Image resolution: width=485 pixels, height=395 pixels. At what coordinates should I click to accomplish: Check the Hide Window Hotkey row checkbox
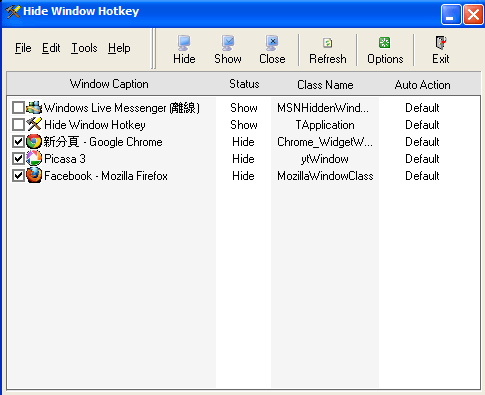18,125
